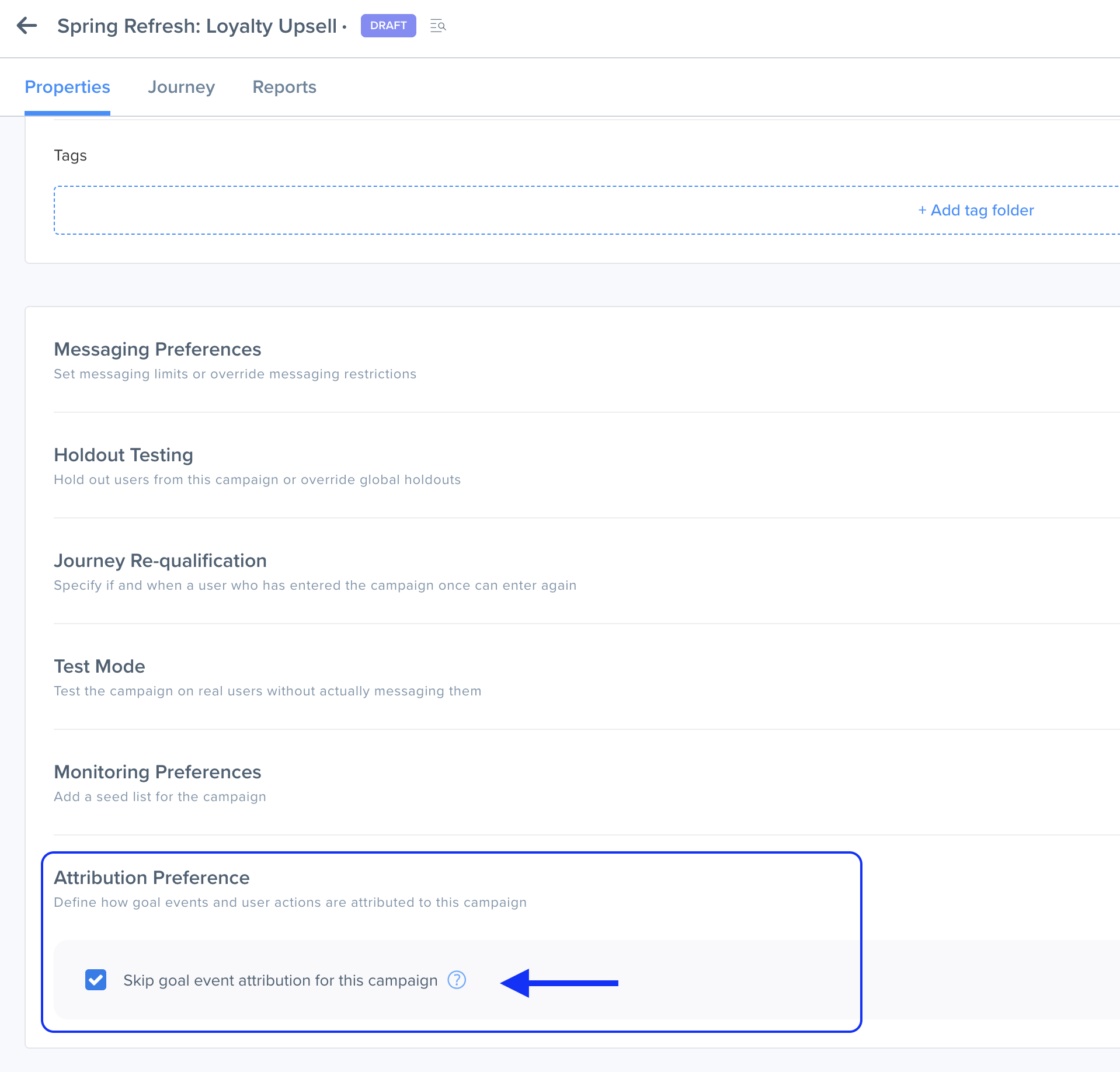Click the DRAFT status badge
The width and height of the screenshot is (1120, 1072).
click(388, 26)
